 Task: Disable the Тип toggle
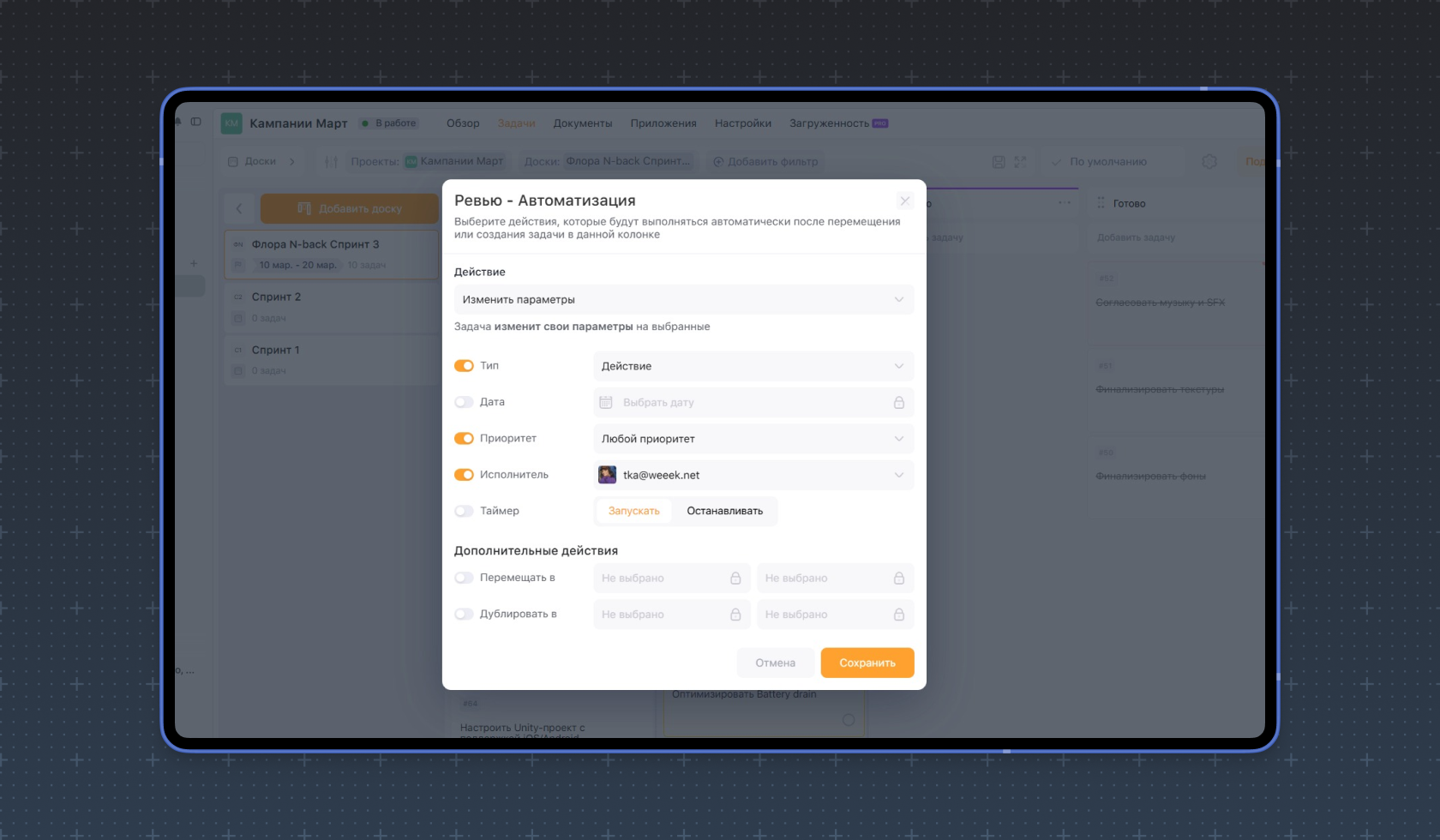click(464, 366)
